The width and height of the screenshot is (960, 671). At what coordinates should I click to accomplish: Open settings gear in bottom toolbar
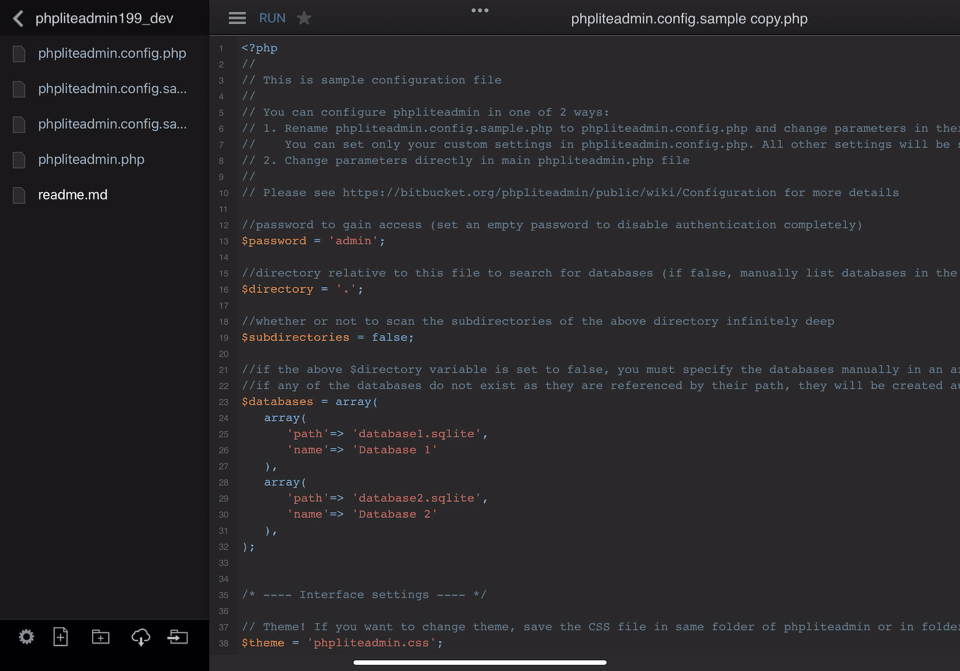coord(26,637)
